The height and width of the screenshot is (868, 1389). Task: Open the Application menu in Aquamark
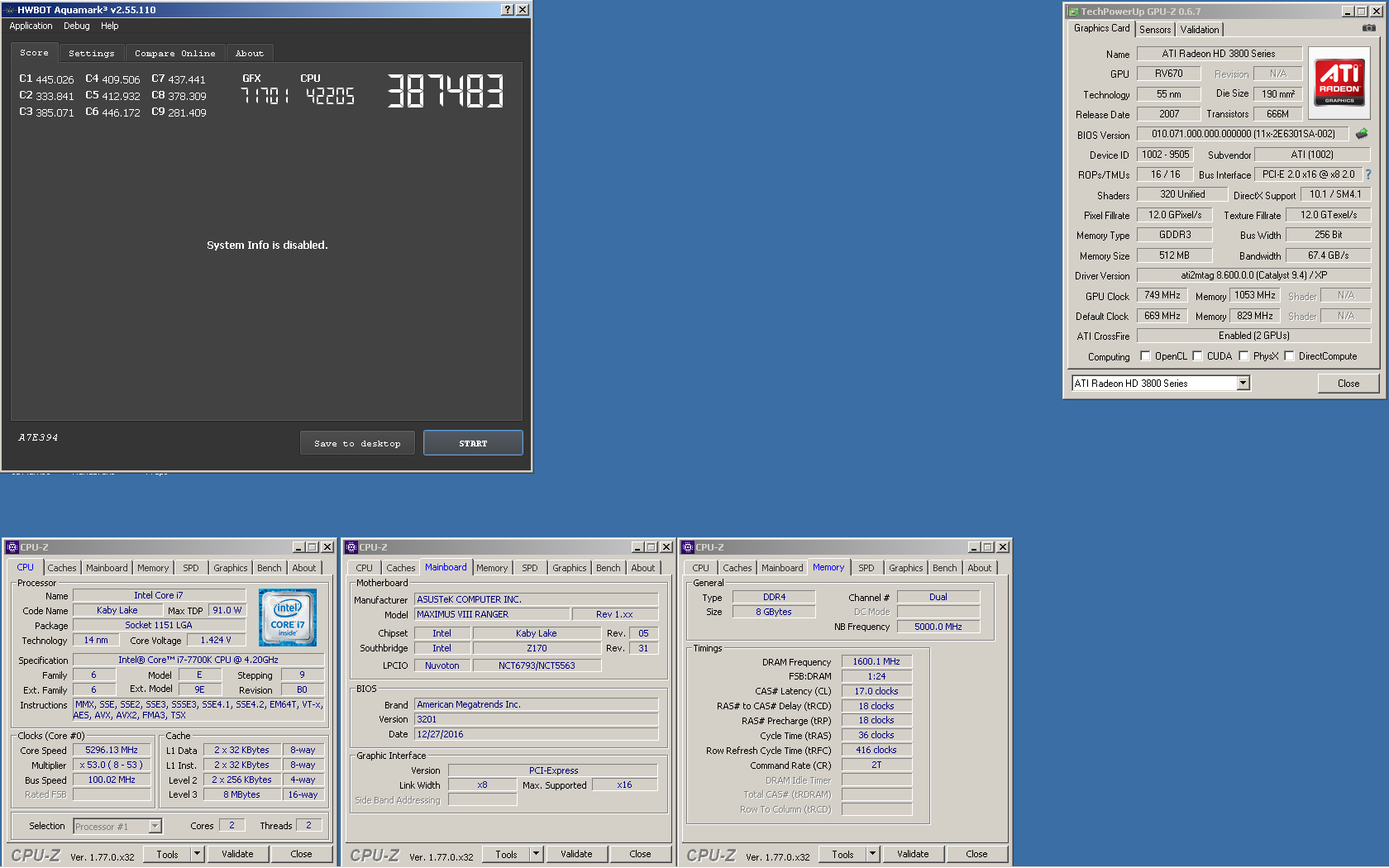31,26
